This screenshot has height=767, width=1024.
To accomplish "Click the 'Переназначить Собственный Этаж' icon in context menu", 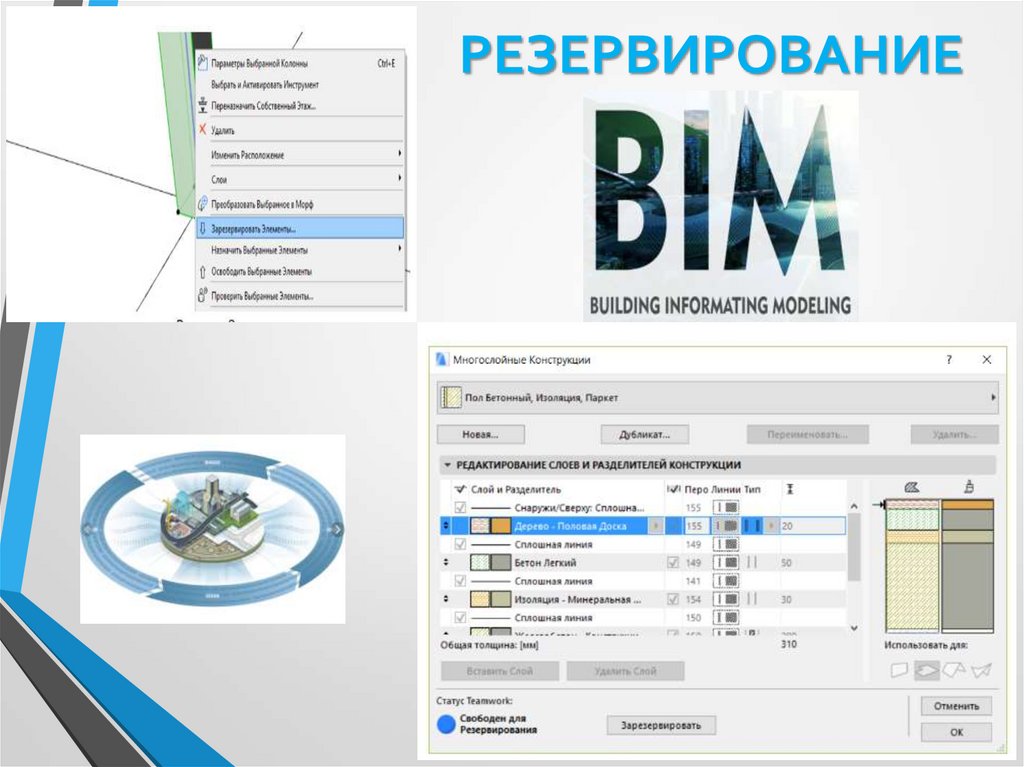I will point(203,105).
